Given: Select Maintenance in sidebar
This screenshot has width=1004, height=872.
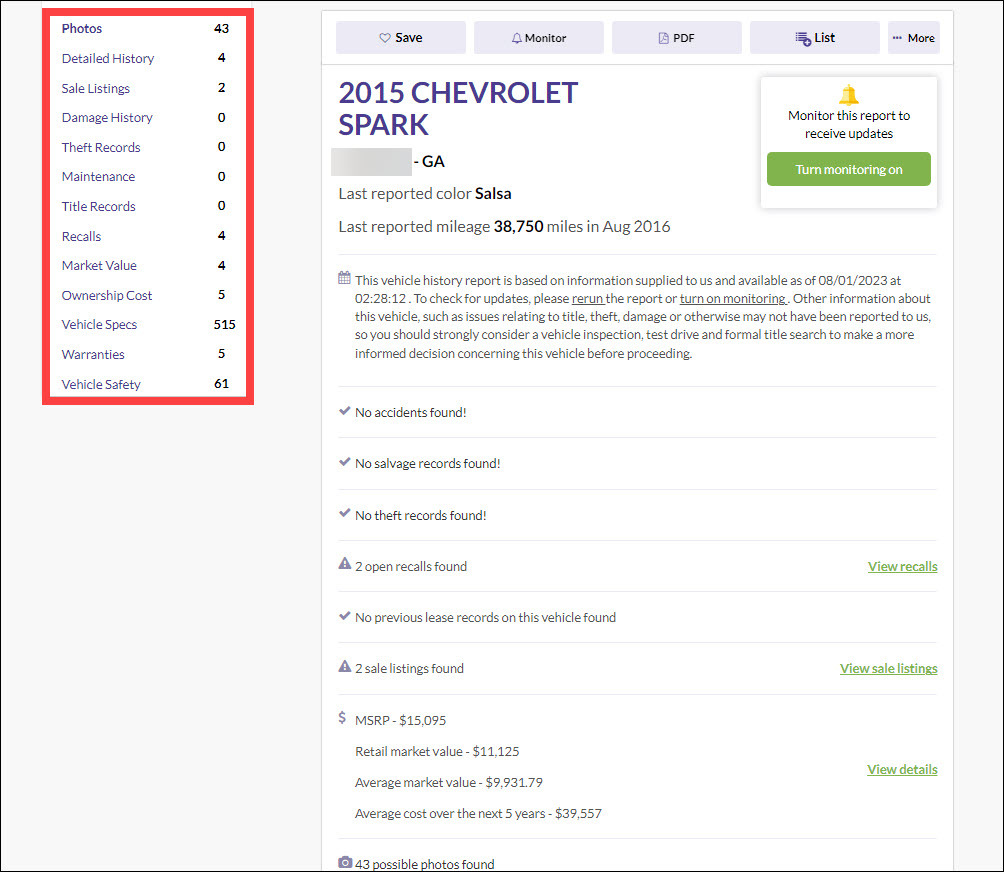Looking at the screenshot, I should click(x=98, y=177).
